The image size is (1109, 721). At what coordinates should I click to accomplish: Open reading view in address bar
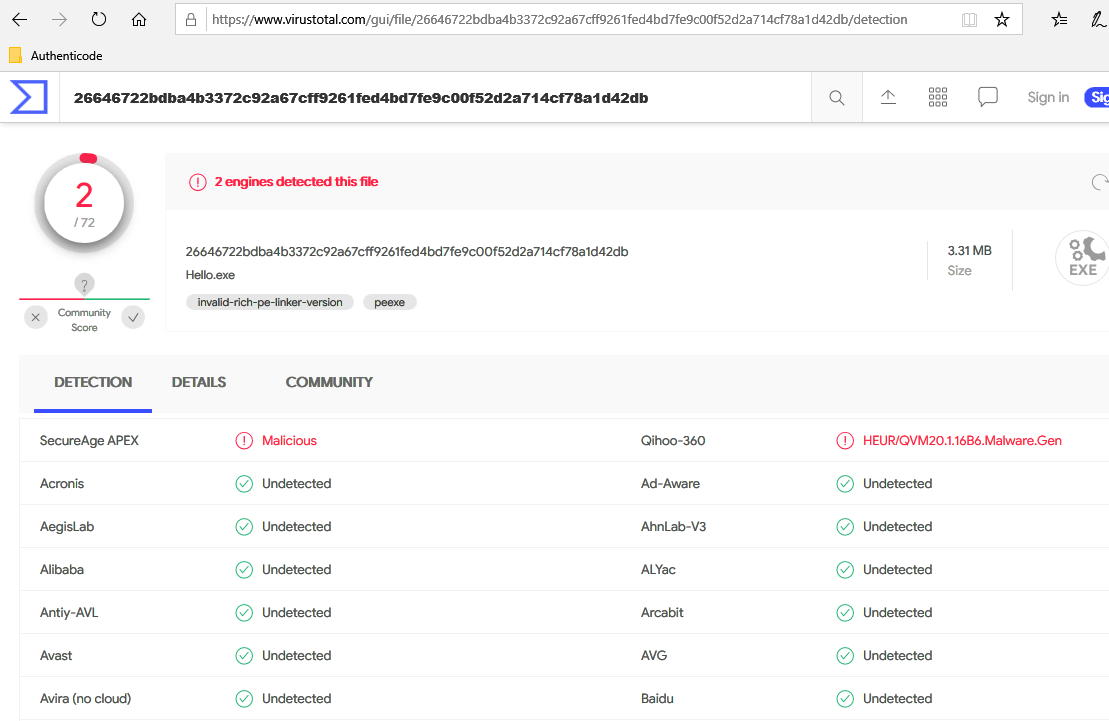pyautogui.click(x=970, y=20)
